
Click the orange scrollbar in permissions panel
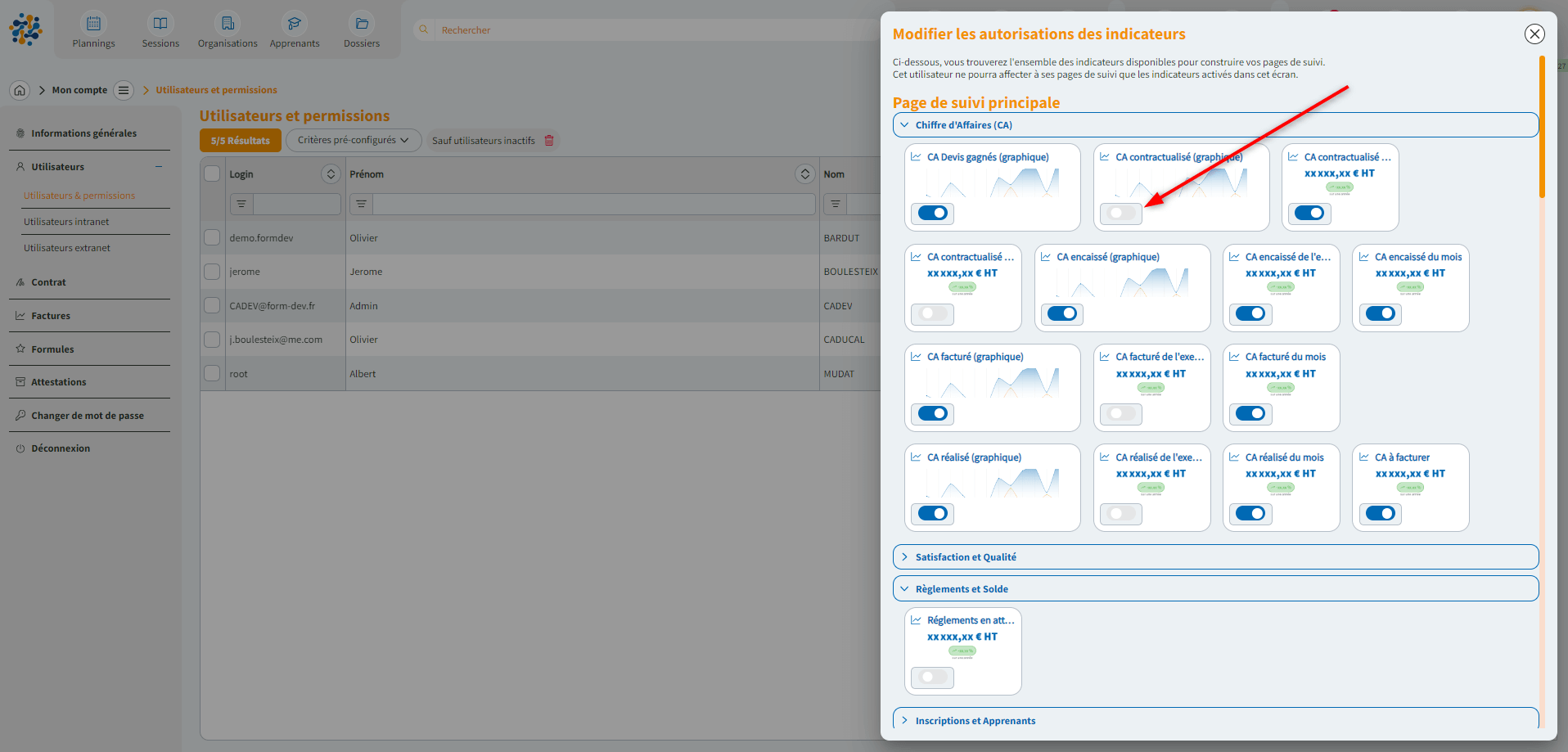click(1542, 127)
